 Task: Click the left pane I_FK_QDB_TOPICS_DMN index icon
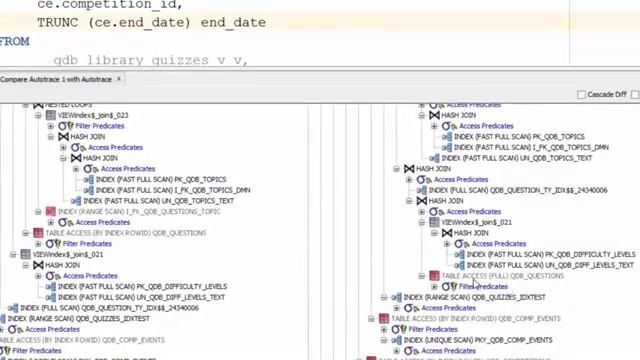89,190
